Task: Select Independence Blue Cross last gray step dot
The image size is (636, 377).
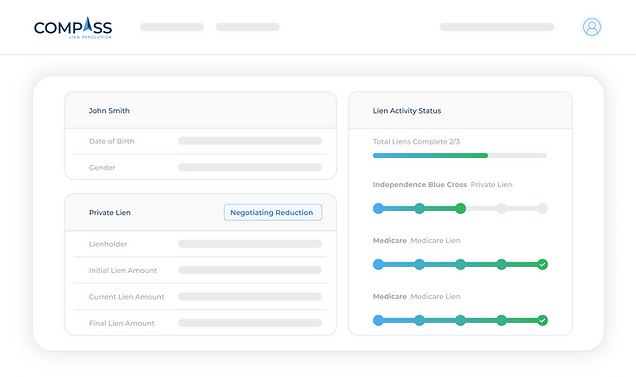Action: 542,209
